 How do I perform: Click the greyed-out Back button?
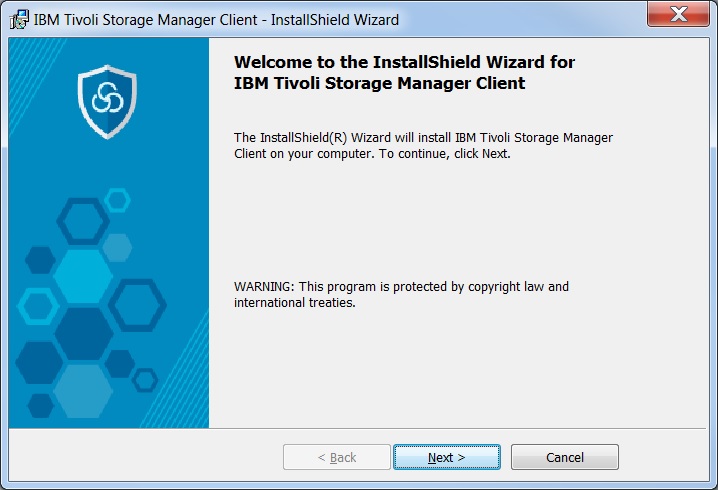point(337,457)
